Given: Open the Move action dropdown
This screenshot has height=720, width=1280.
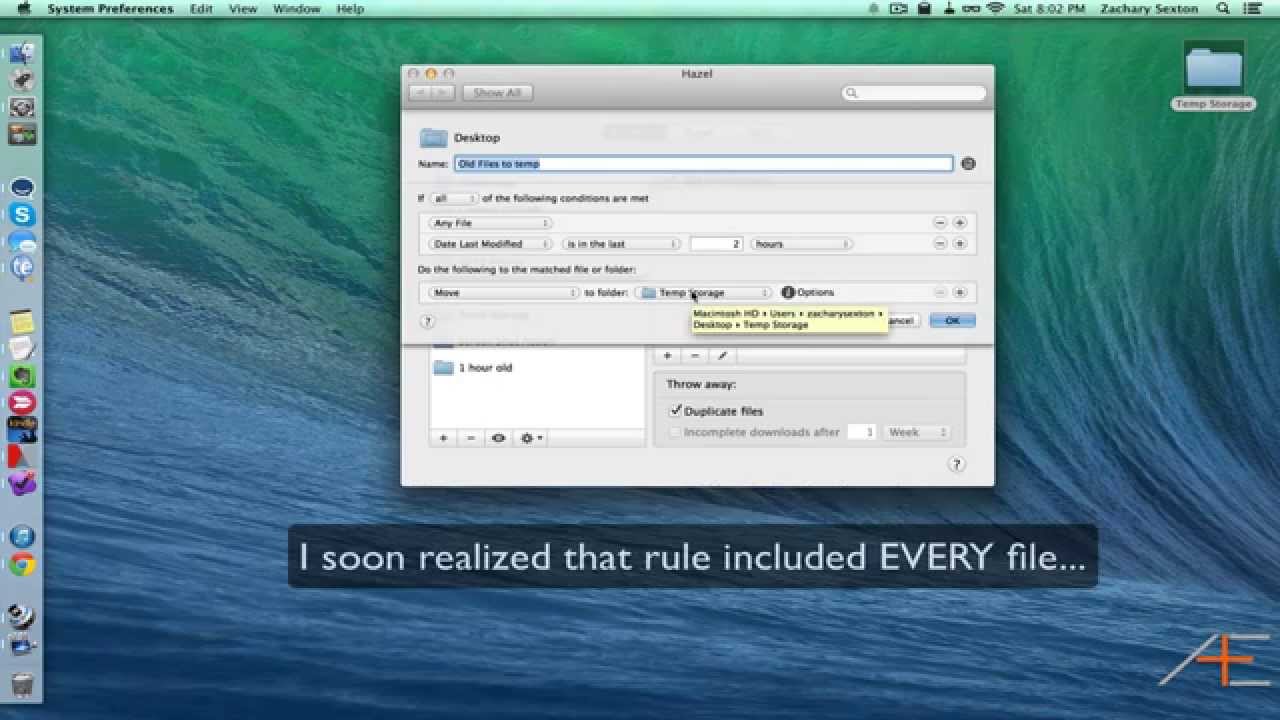Looking at the screenshot, I should point(504,293).
